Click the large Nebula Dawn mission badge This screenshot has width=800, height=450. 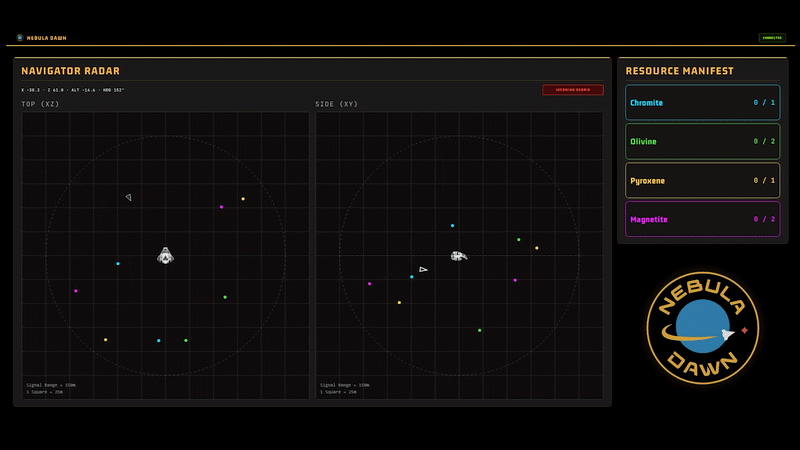(703, 328)
